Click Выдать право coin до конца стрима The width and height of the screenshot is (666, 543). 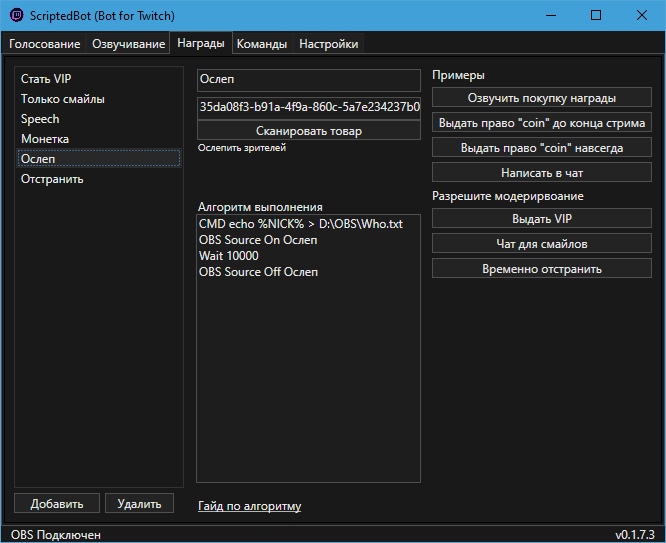542,123
